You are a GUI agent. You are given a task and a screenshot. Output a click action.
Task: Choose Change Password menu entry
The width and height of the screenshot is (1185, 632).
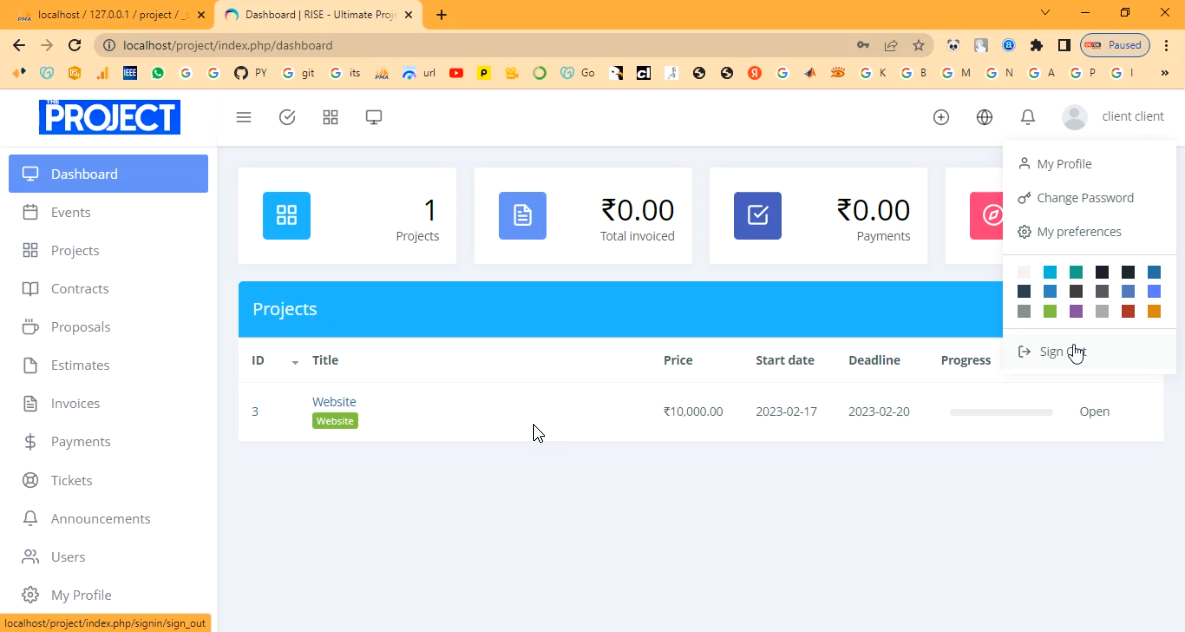click(1084, 198)
